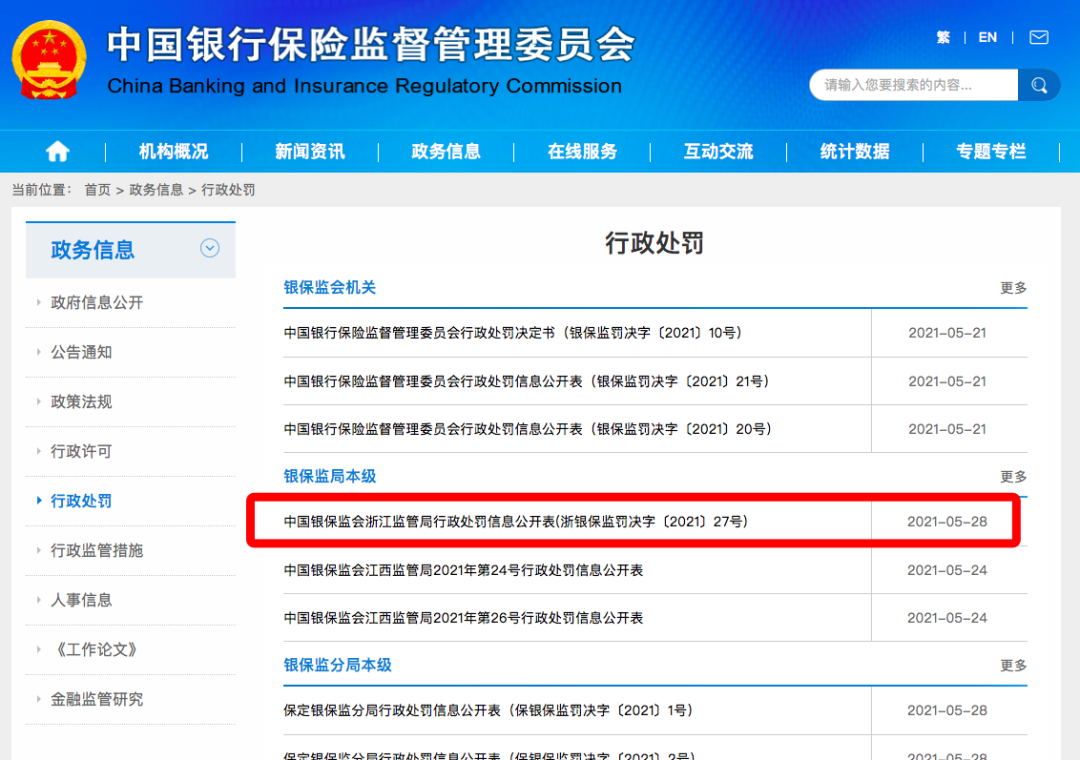Click the search magnifier button
This screenshot has width=1080, height=760.
click(x=1039, y=85)
